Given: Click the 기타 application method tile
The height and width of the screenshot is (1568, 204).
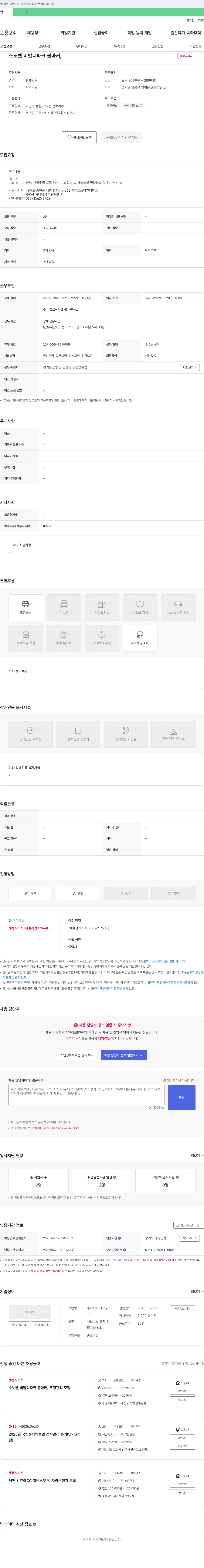Looking at the screenshot, I should pyautogui.click(x=174, y=894).
